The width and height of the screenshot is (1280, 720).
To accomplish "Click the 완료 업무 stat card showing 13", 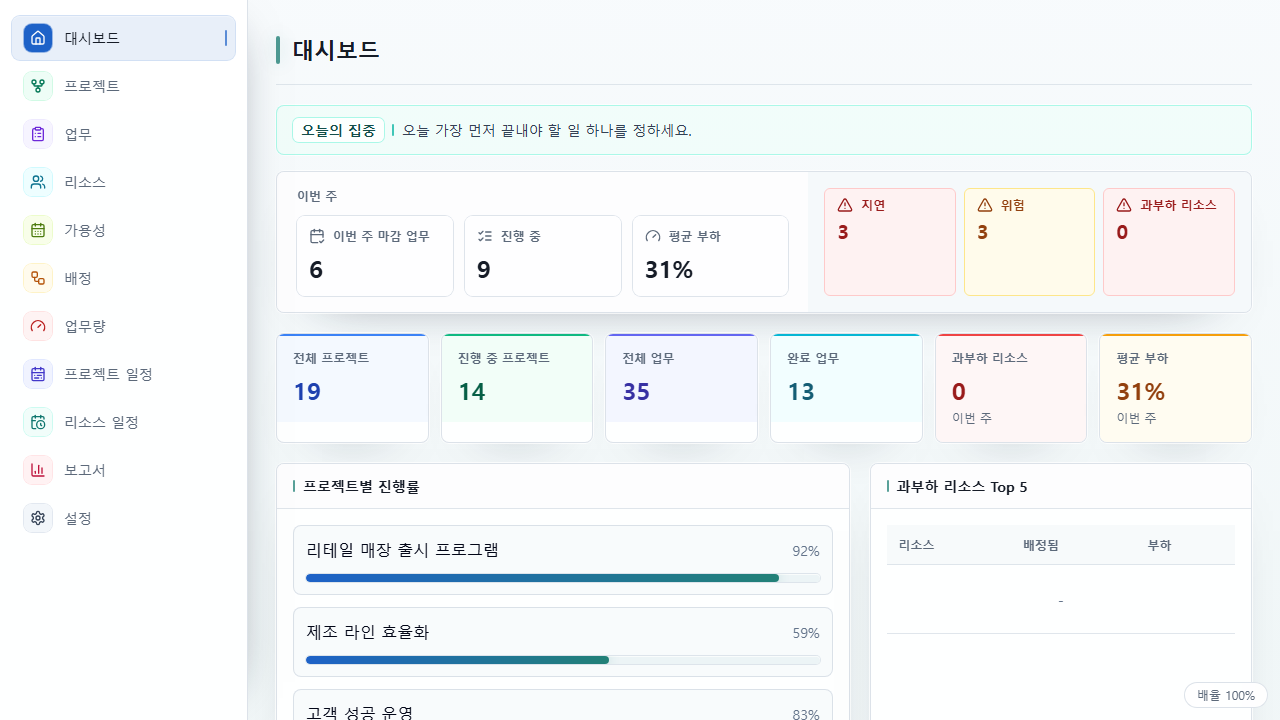I will pos(846,388).
